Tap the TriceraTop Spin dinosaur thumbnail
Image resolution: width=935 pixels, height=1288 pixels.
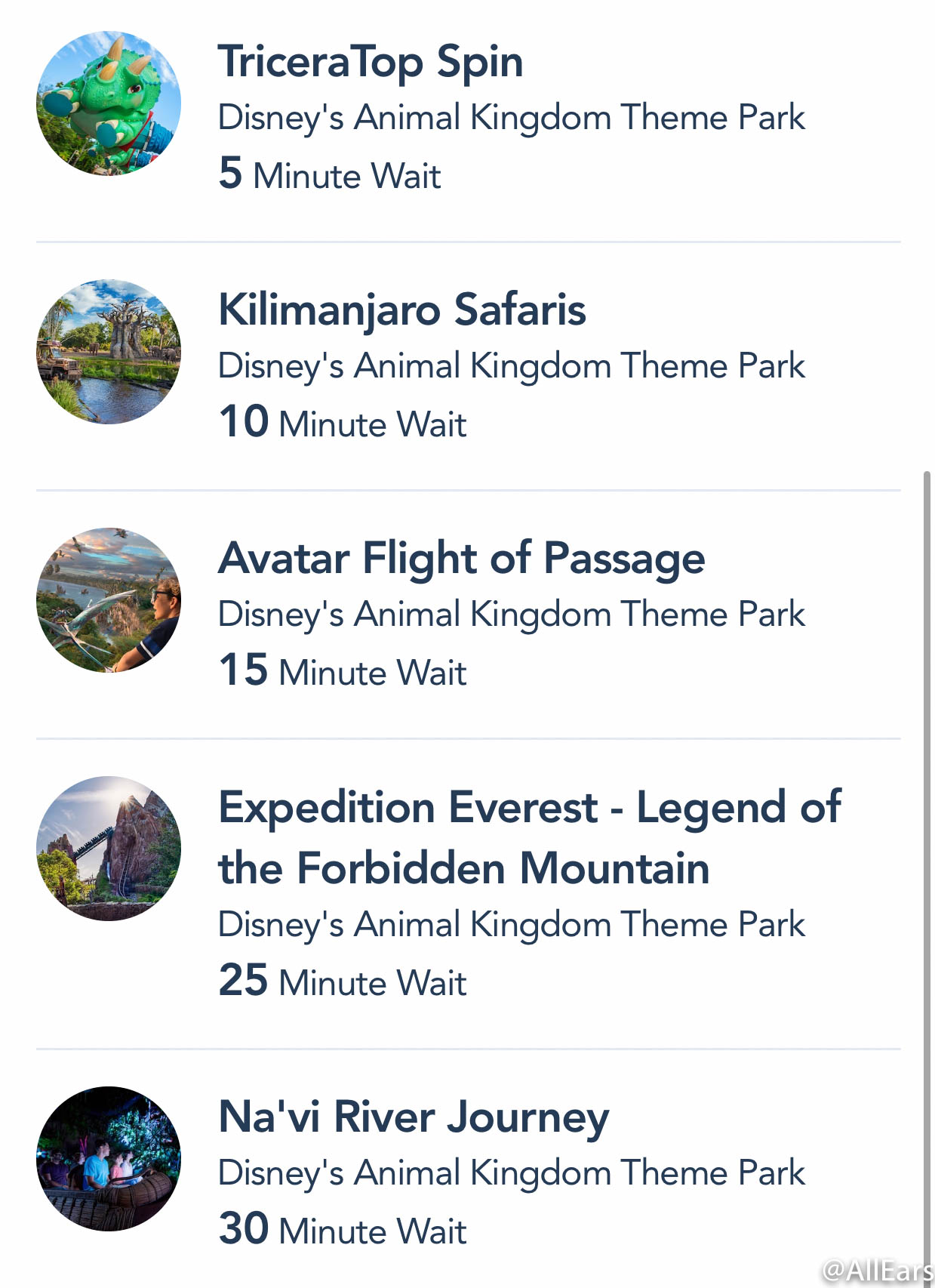coord(109,103)
